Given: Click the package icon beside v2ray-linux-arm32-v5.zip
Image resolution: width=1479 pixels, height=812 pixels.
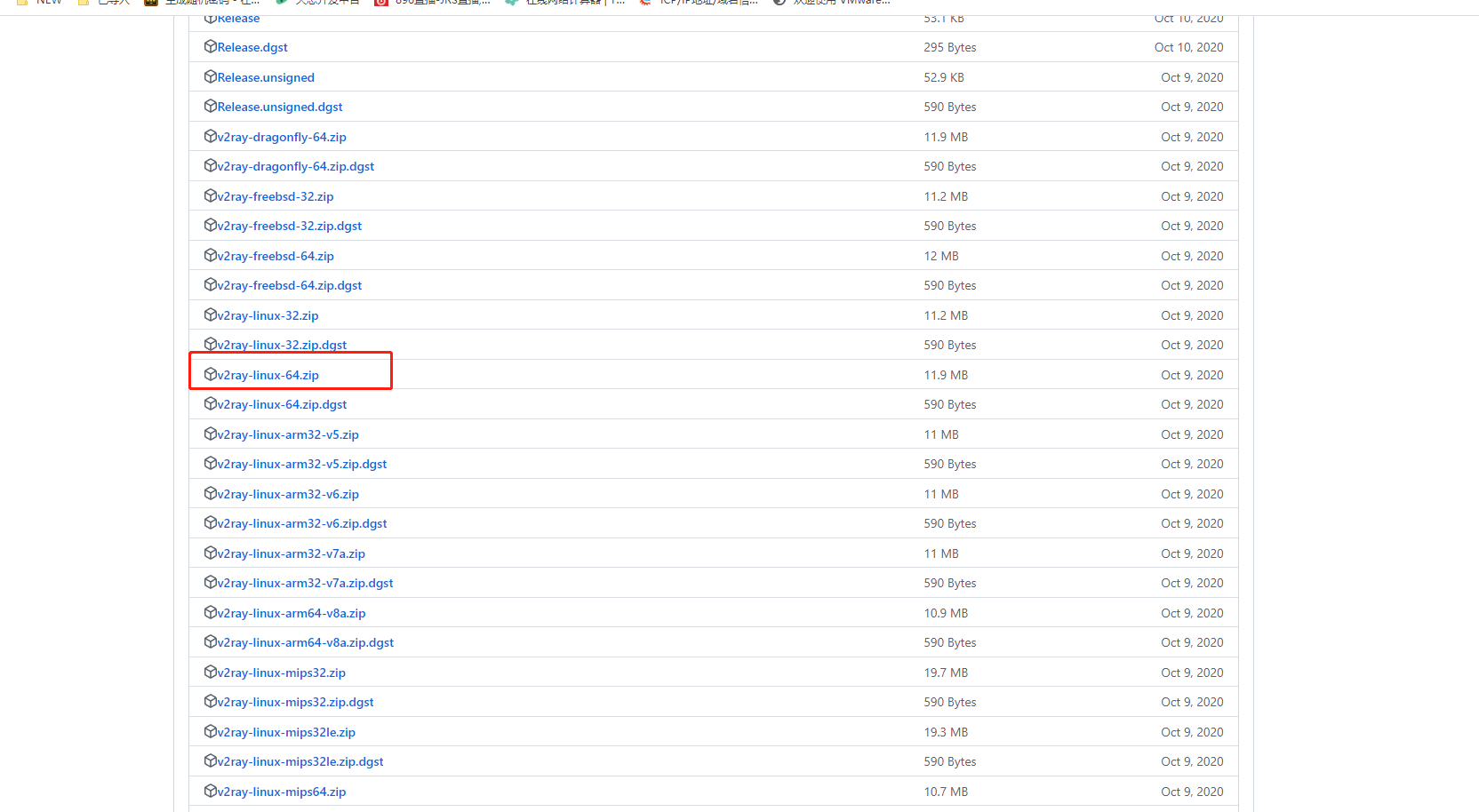Looking at the screenshot, I should pyautogui.click(x=211, y=434).
